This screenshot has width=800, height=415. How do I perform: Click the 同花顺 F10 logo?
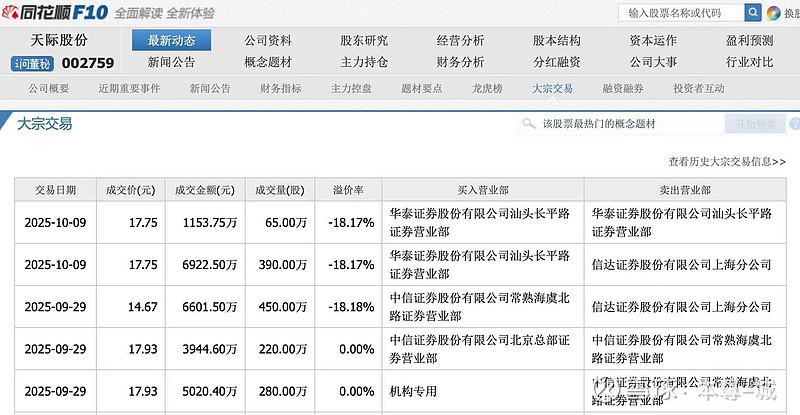point(55,12)
